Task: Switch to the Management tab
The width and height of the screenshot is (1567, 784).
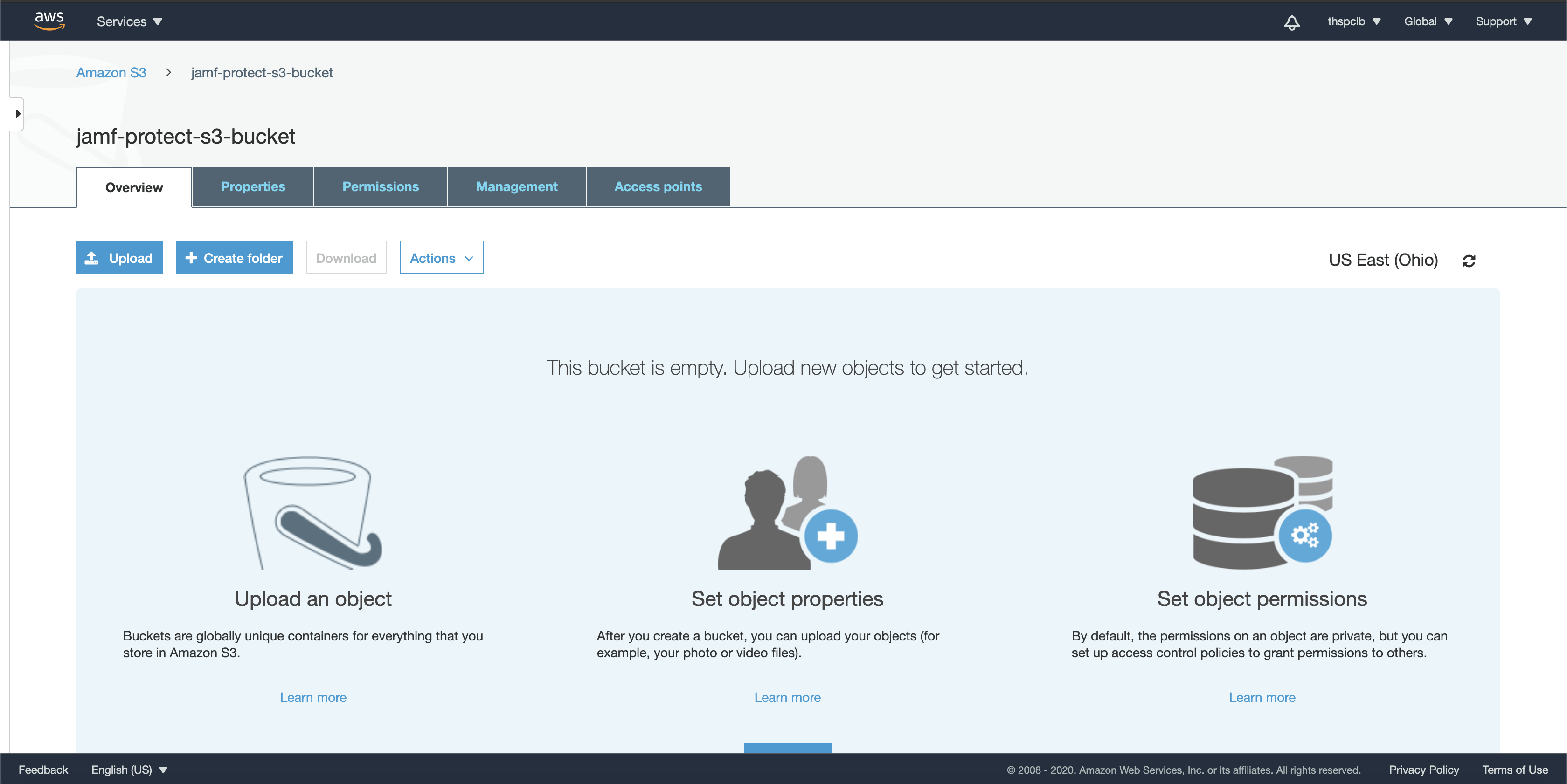Action: [516, 186]
